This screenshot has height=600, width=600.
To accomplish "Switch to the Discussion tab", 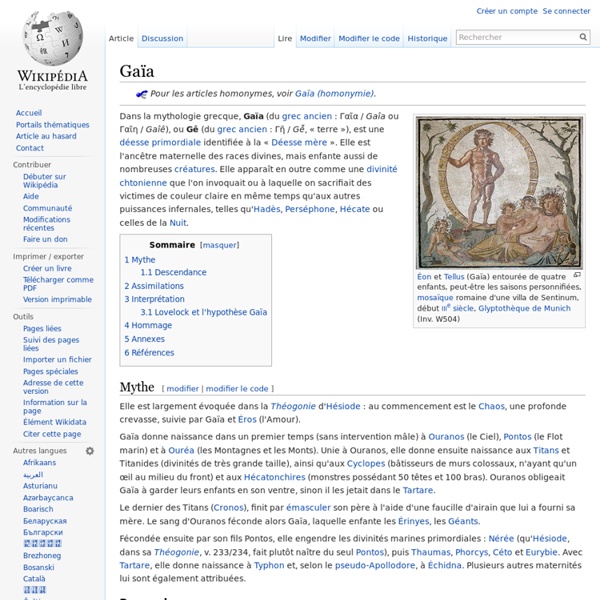I will coord(162,38).
